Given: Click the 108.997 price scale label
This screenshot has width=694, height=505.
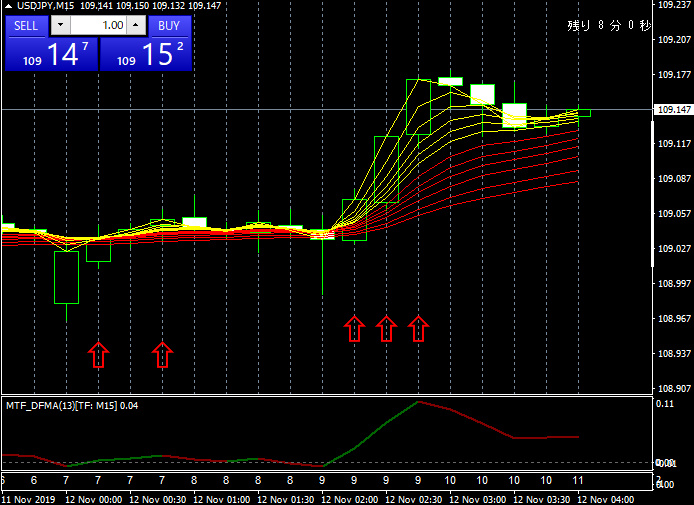Looking at the screenshot, I should pos(674,283).
